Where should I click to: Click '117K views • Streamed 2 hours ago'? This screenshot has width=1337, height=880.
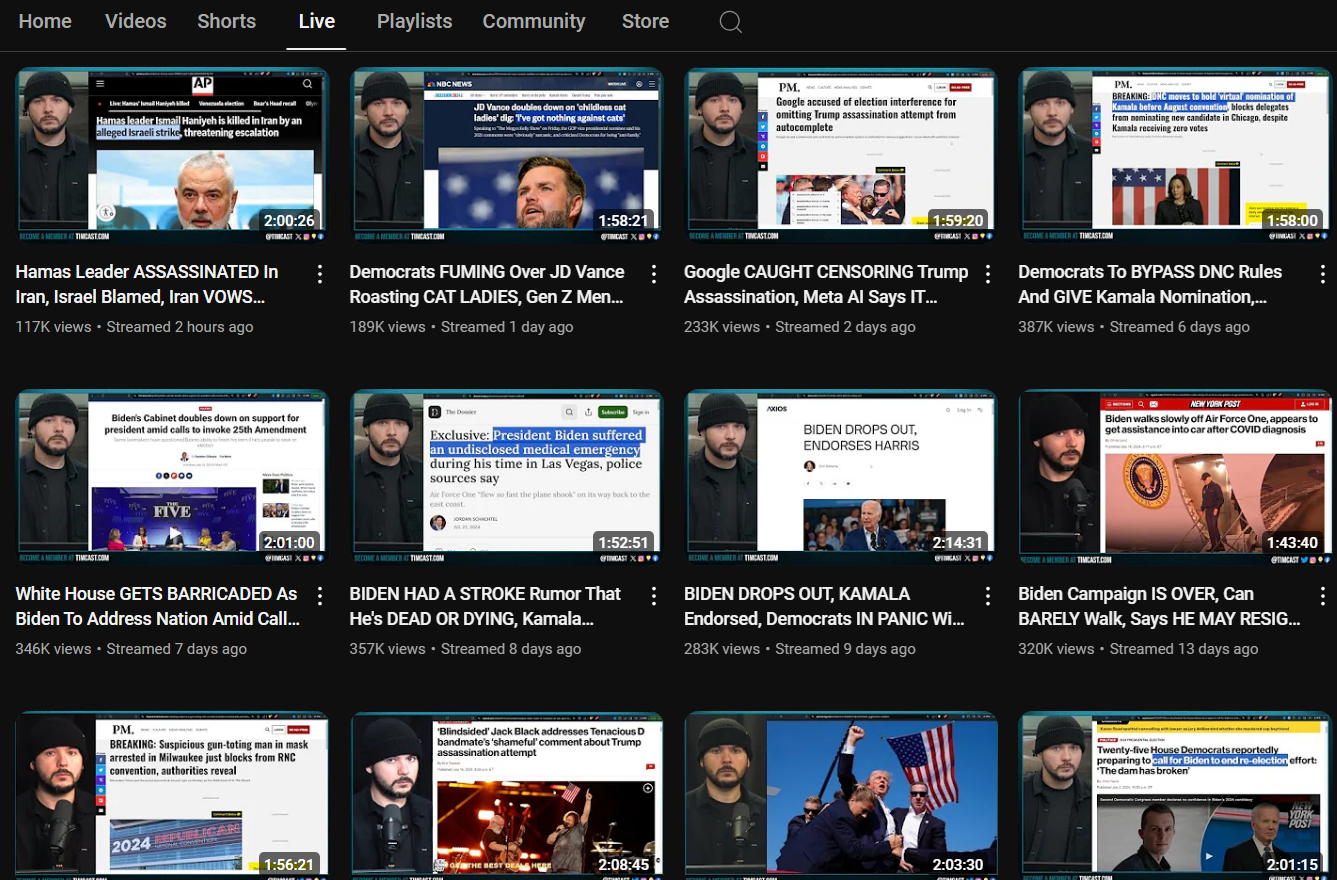click(x=134, y=327)
